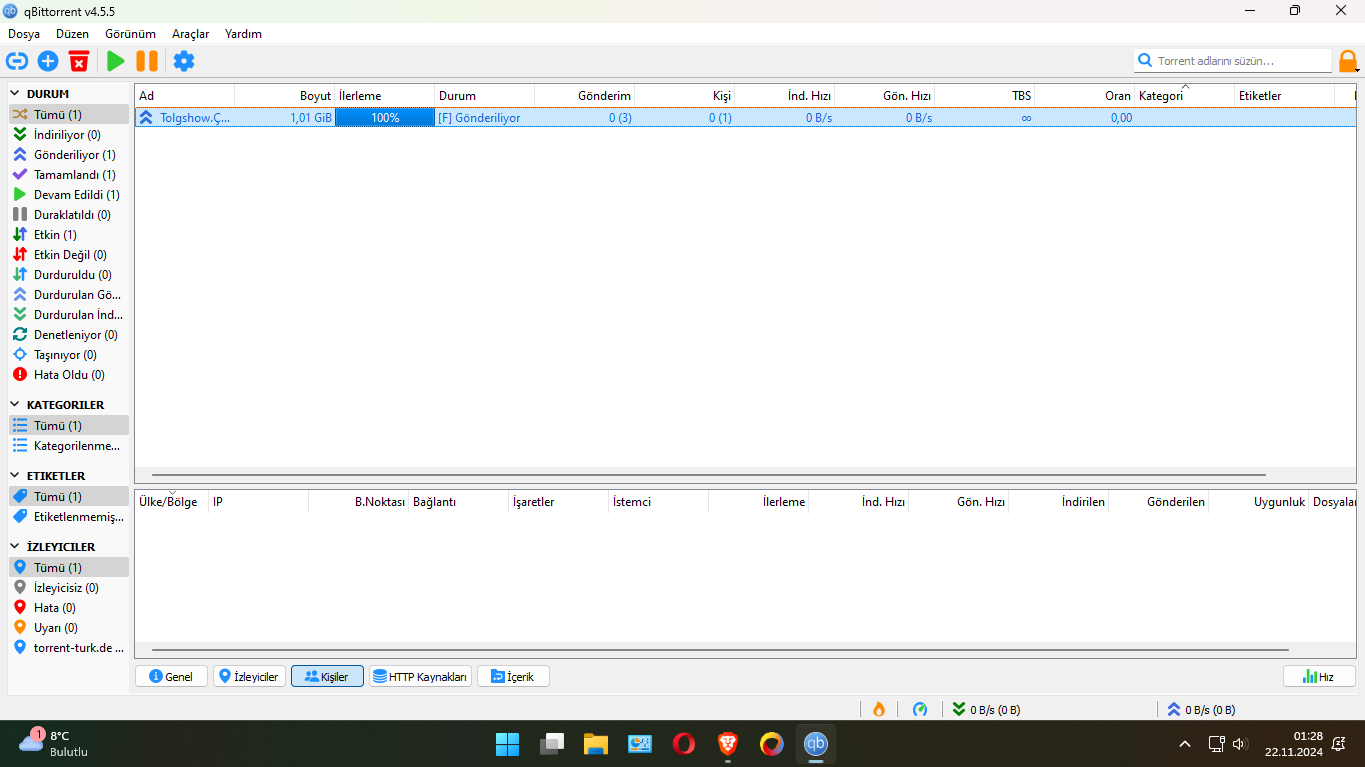Collapse the KATEGORİLER section
The height and width of the screenshot is (767, 1365).
pos(16,405)
